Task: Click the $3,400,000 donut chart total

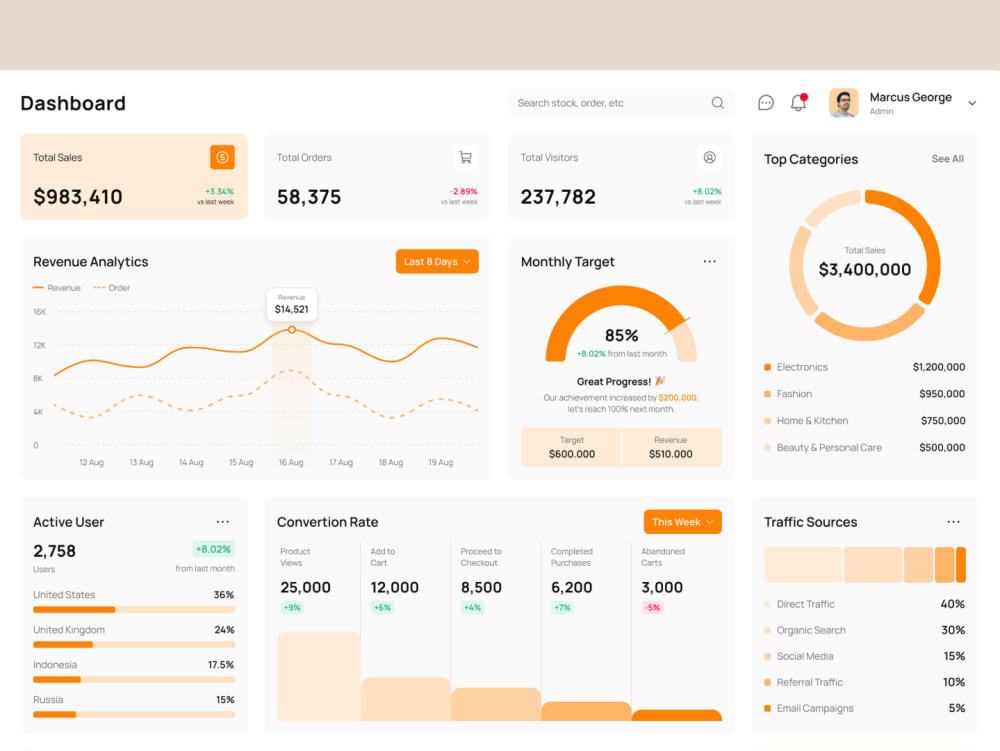Action: coord(865,270)
